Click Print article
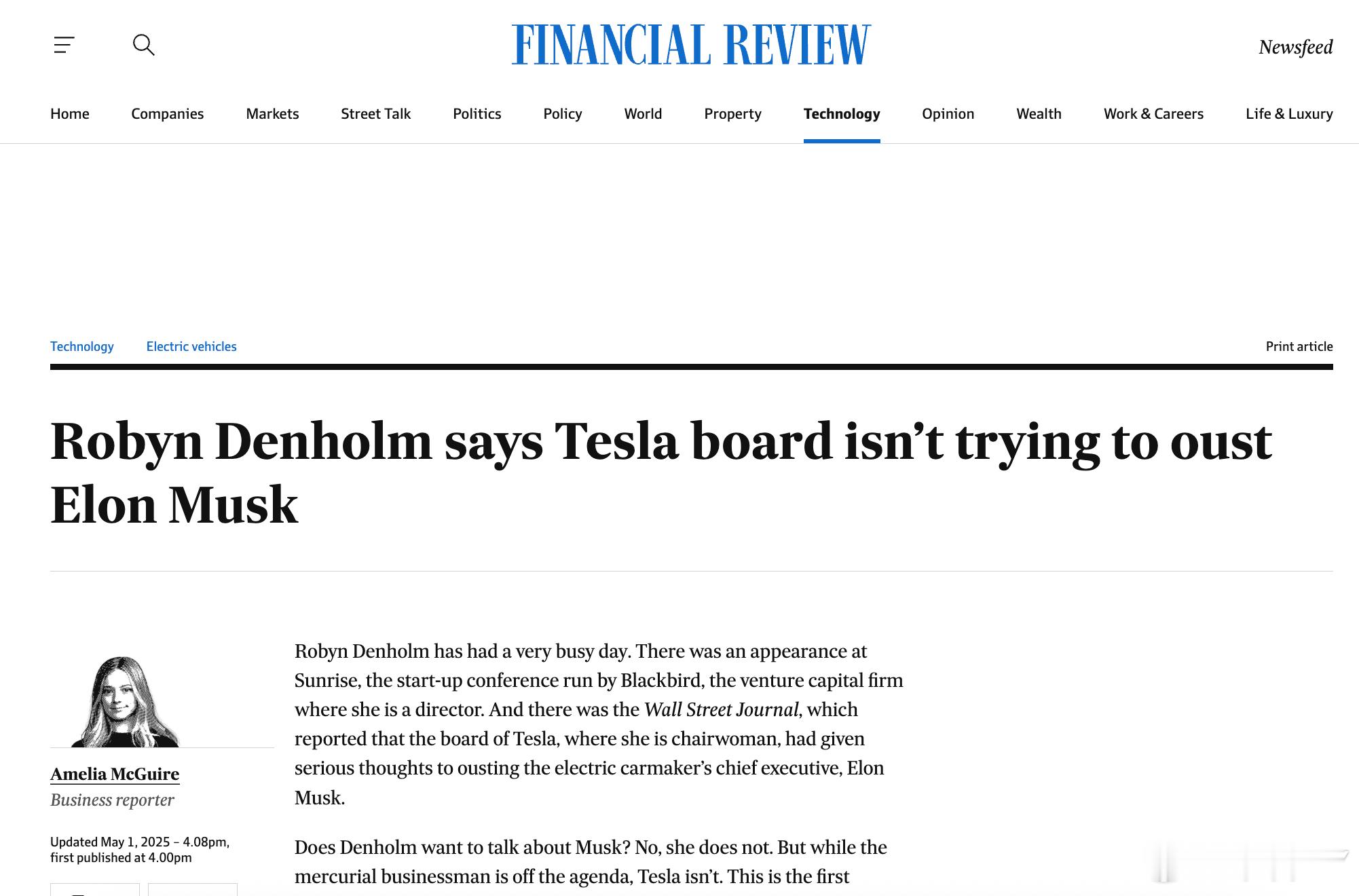1359x896 pixels. point(1299,347)
